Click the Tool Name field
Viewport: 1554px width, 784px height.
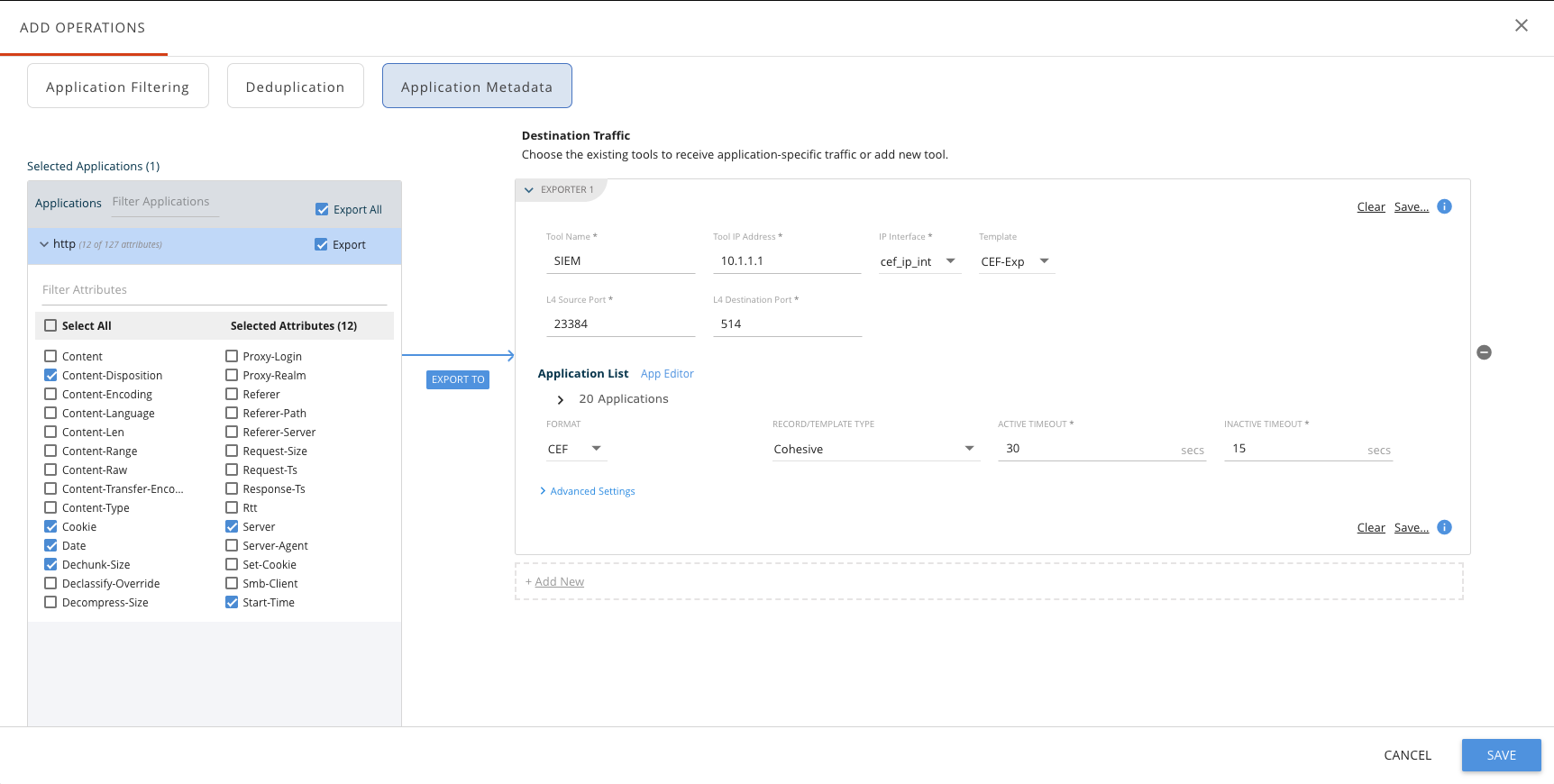point(620,261)
